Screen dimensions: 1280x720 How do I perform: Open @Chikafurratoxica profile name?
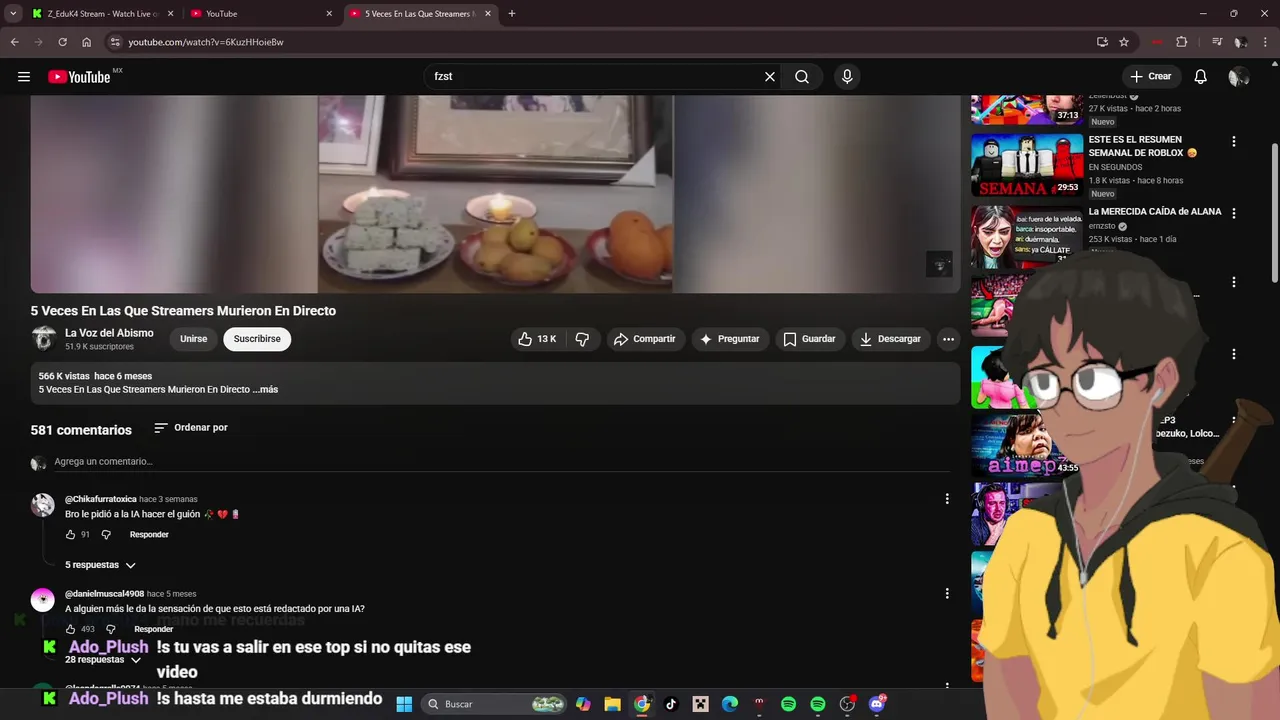click(x=100, y=499)
